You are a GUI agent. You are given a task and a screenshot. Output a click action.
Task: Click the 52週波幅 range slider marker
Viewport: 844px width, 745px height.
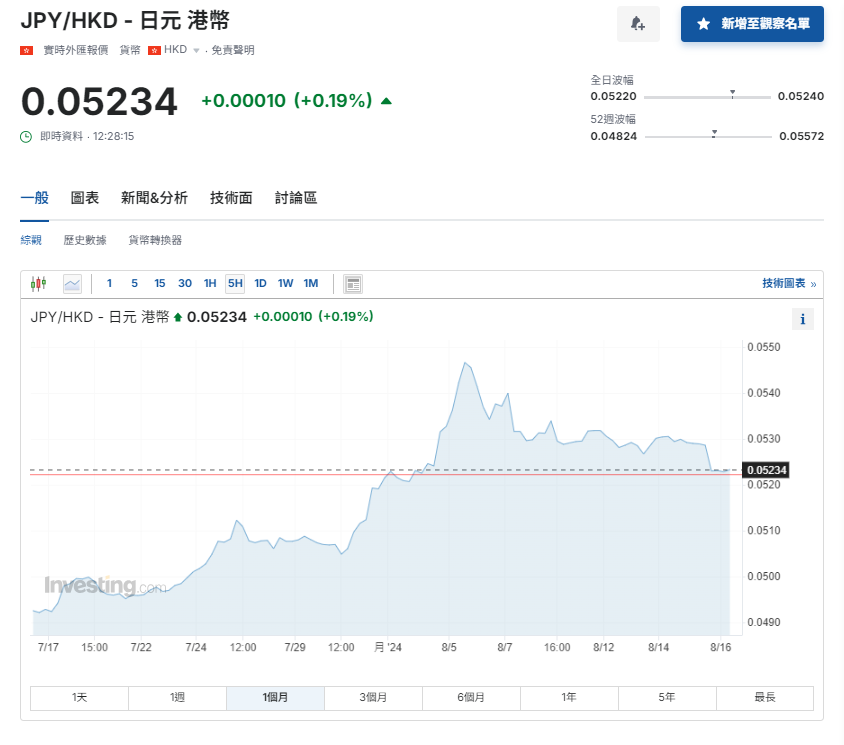coord(714,131)
